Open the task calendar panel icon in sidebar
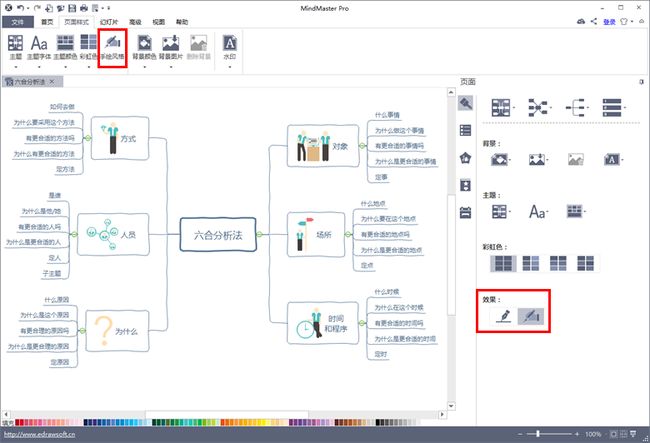 click(x=466, y=213)
